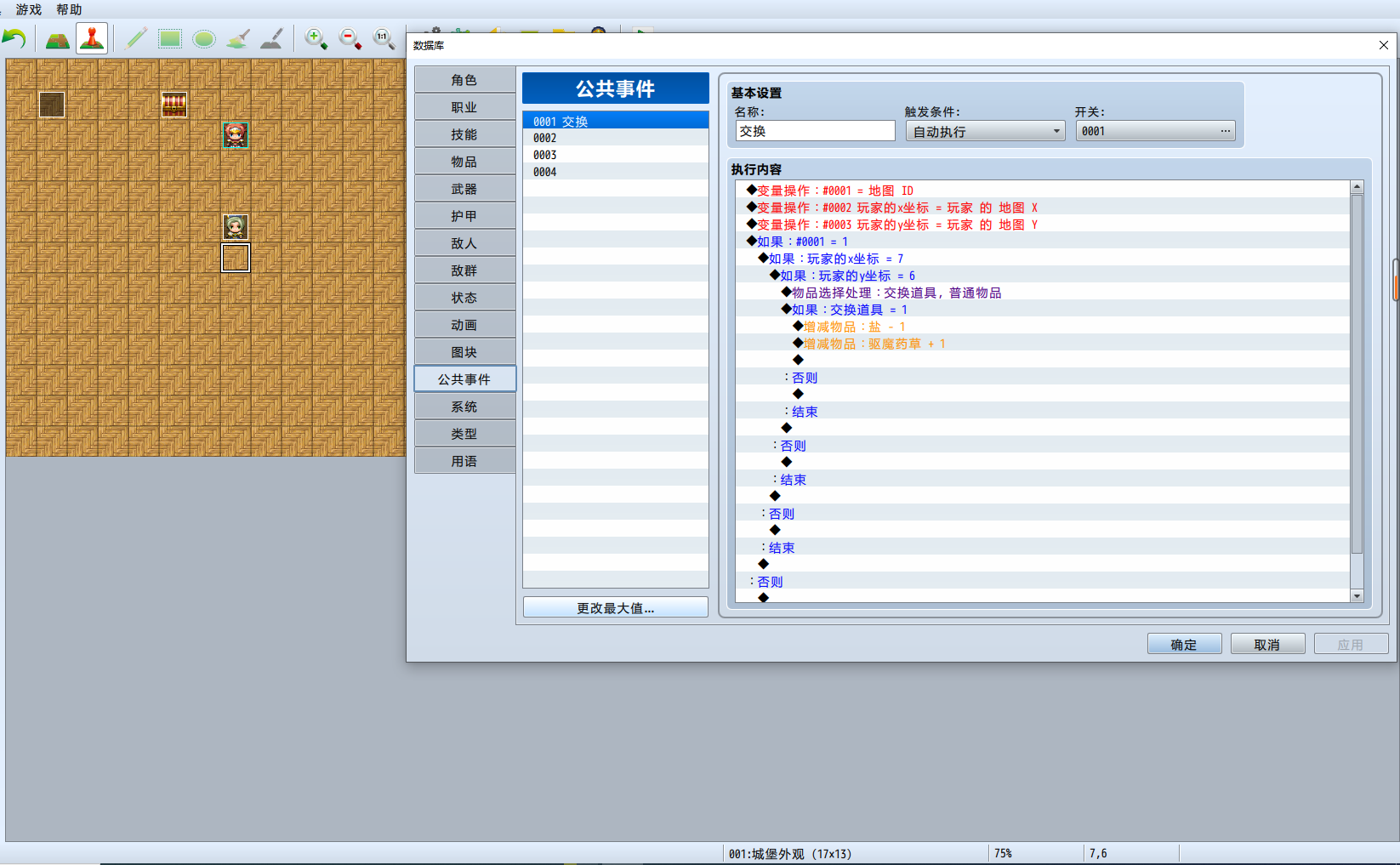Reset zoom with the 1:1 magnifier icon

pos(384,39)
